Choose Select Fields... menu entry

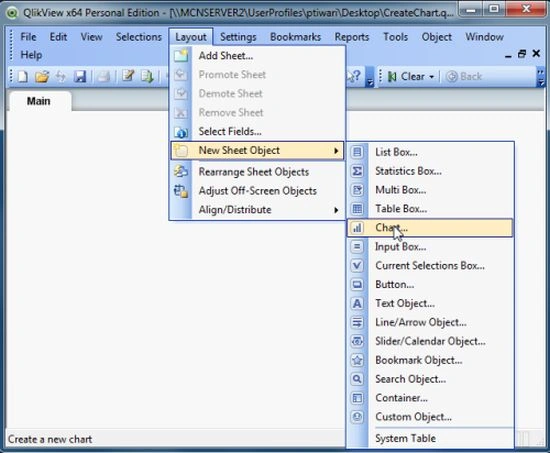pyautogui.click(x=257, y=132)
